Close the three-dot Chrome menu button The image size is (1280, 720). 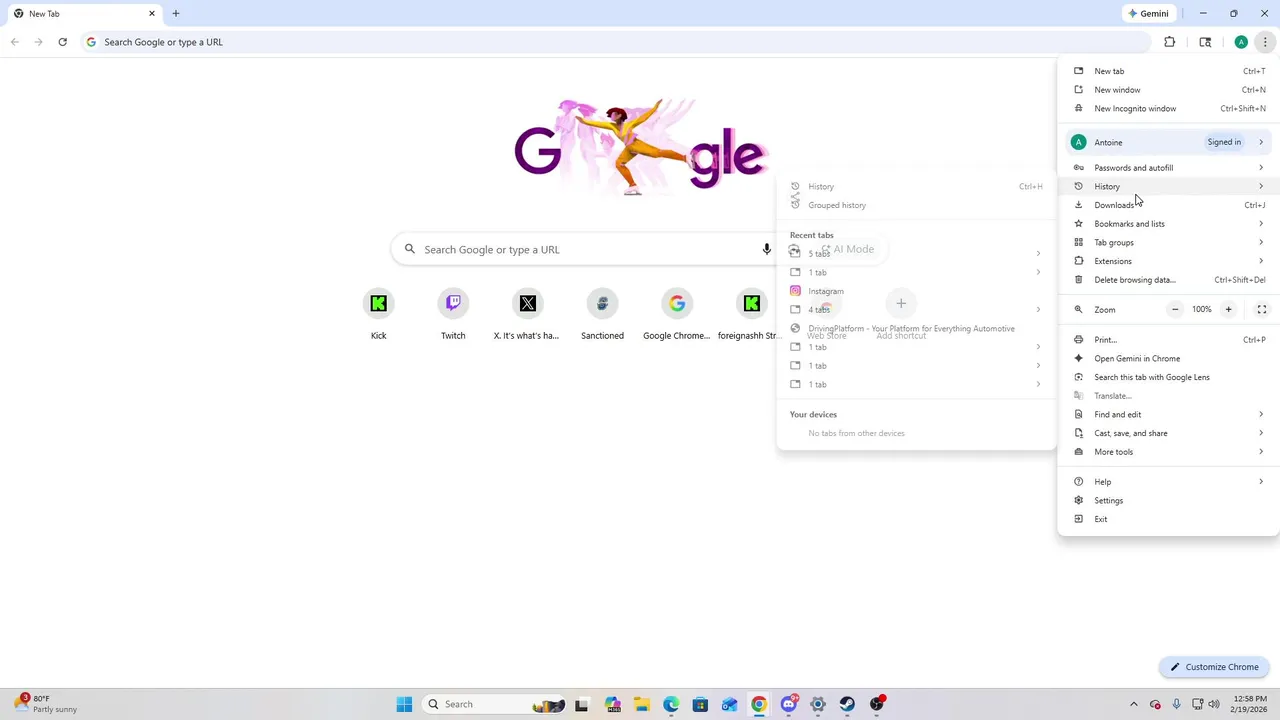tap(1265, 42)
